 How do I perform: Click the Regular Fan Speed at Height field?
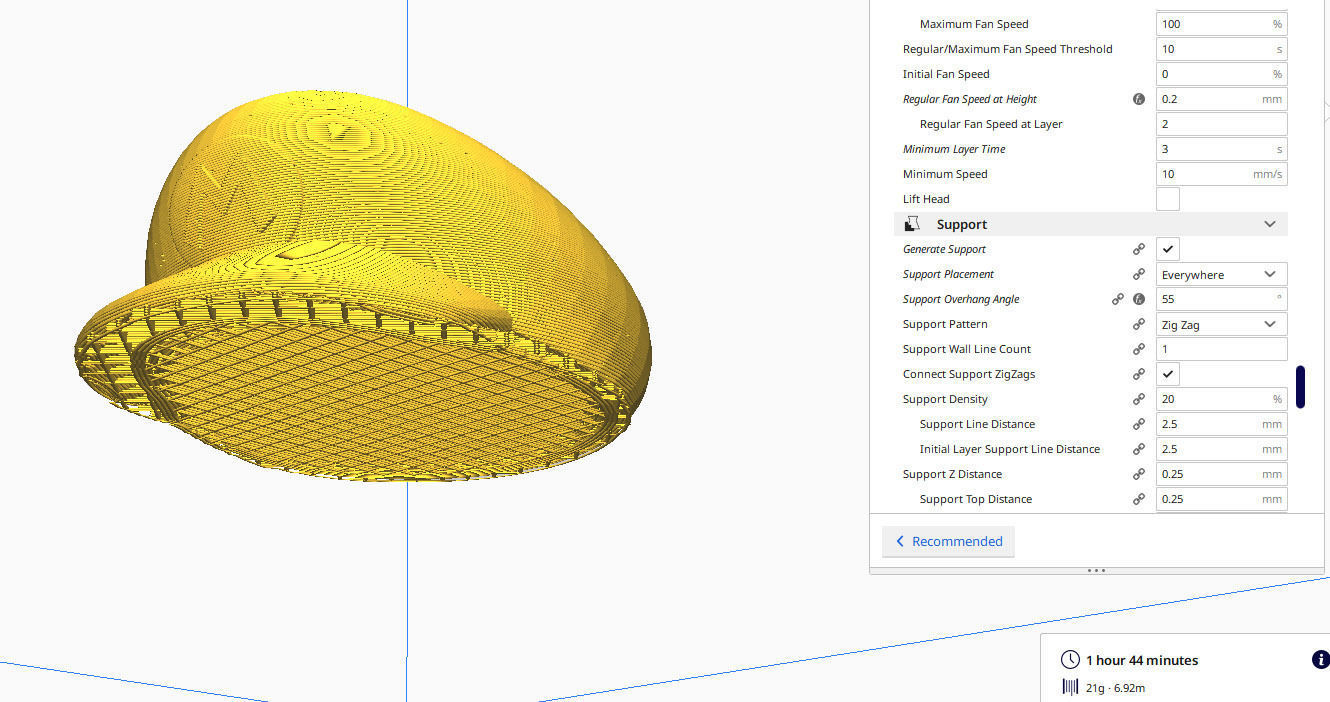pyautogui.click(x=1221, y=99)
